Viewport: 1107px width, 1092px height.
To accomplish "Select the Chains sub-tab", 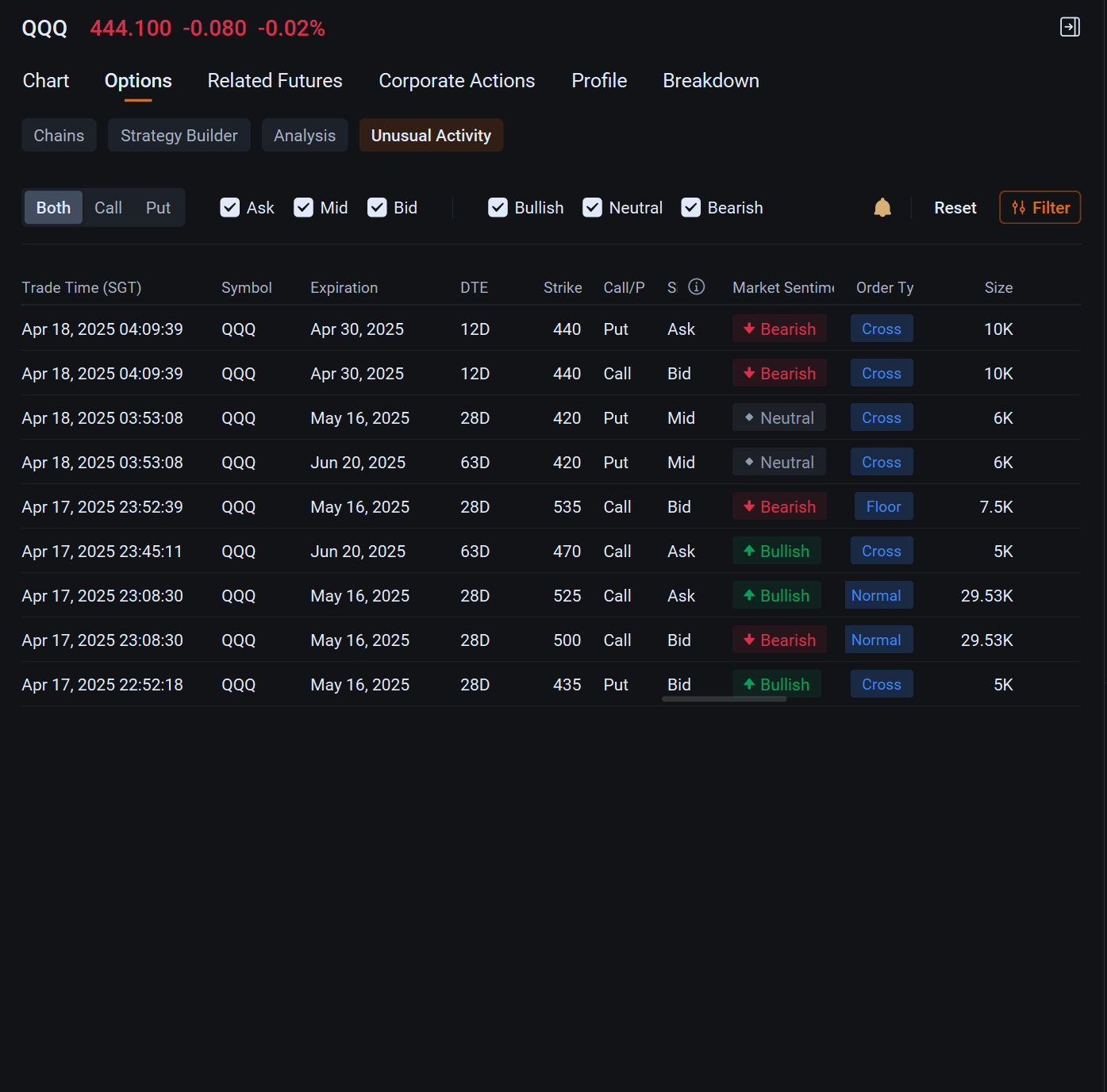I will tap(59, 136).
